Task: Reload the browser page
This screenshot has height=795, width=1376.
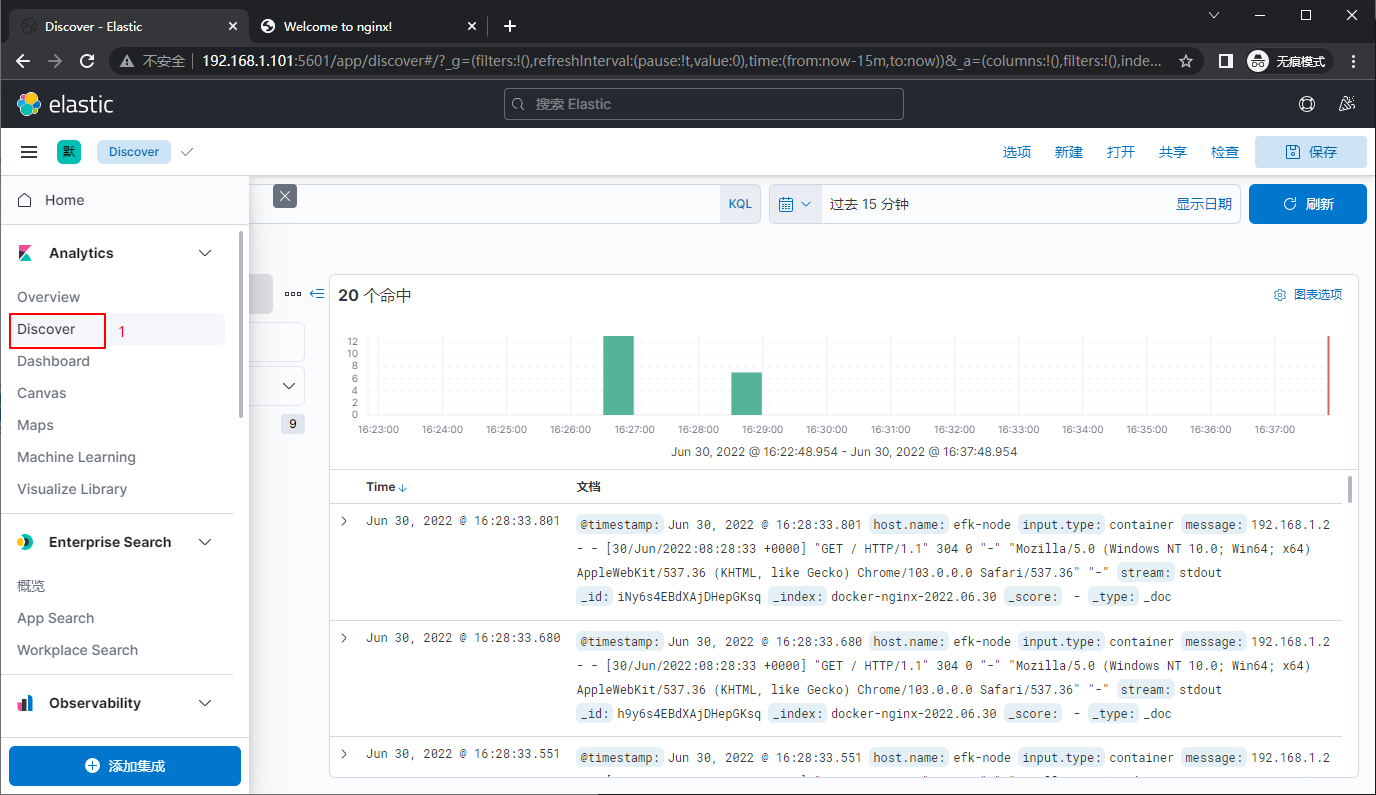Action: (87, 61)
